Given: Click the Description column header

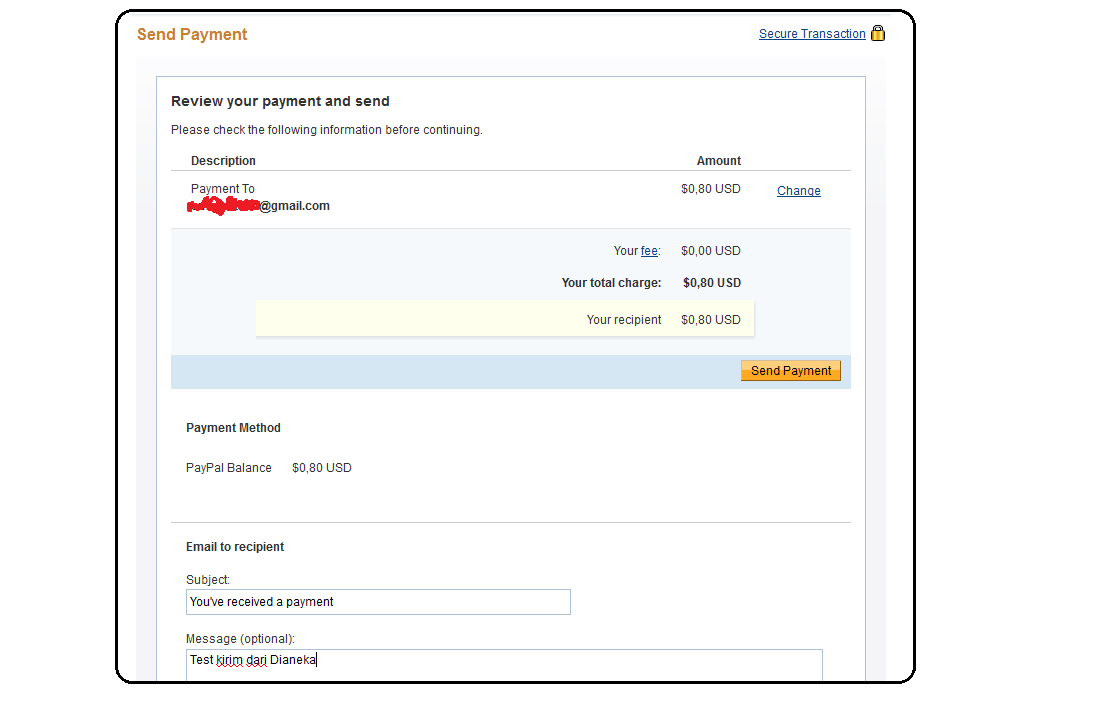Looking at the screenshot, I should 223,161.
